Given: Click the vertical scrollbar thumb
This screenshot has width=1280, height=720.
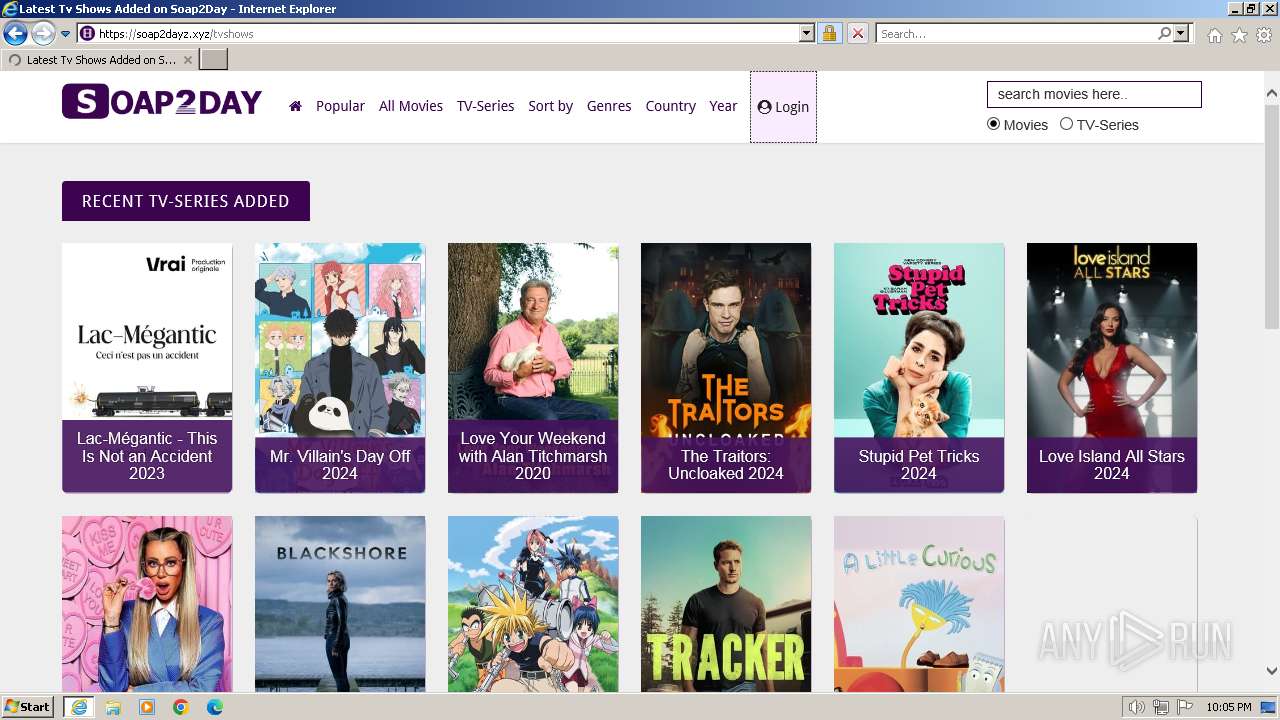Looking at the screenshot, I should [x=1271, y=215].
